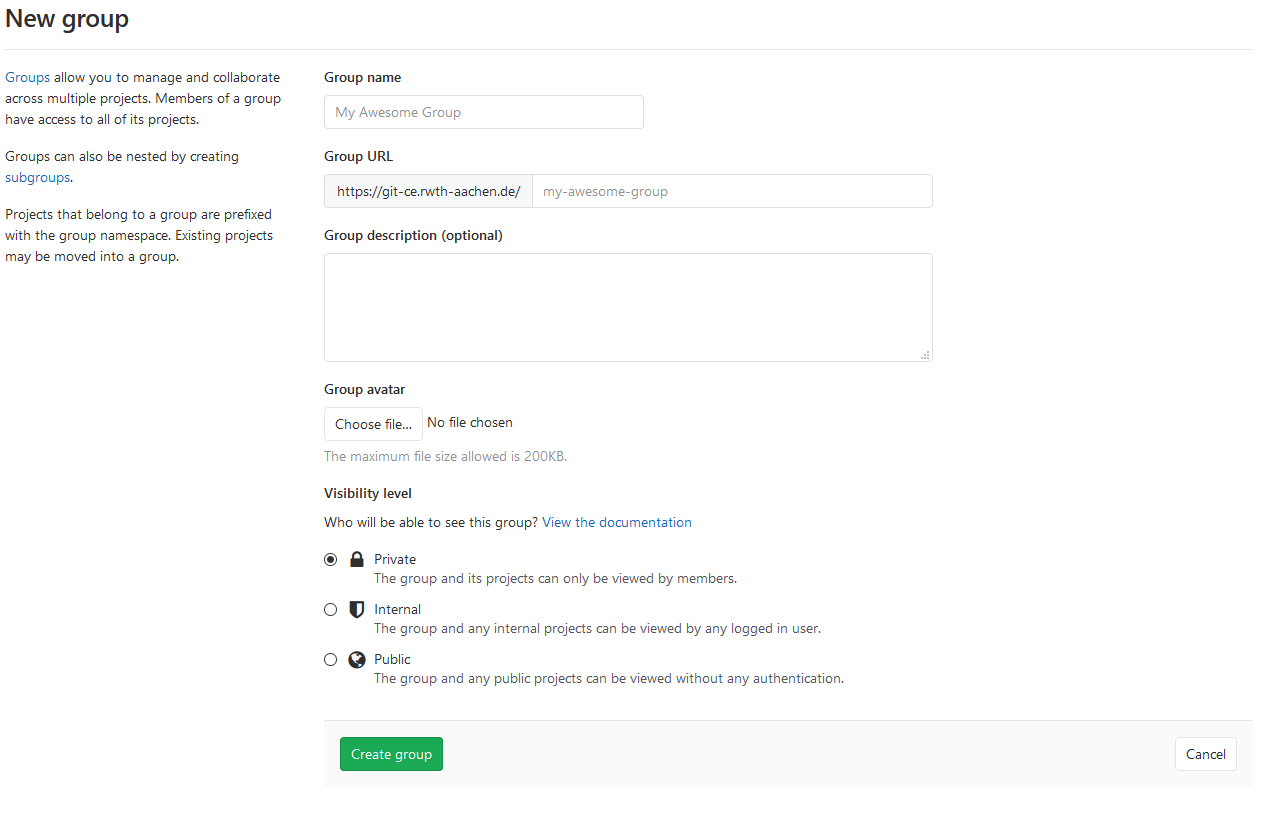Image resolution: width=1282 pixels, height=817 pixels.
Task: Click the lock icon next to Private
Action: point(357,560)
